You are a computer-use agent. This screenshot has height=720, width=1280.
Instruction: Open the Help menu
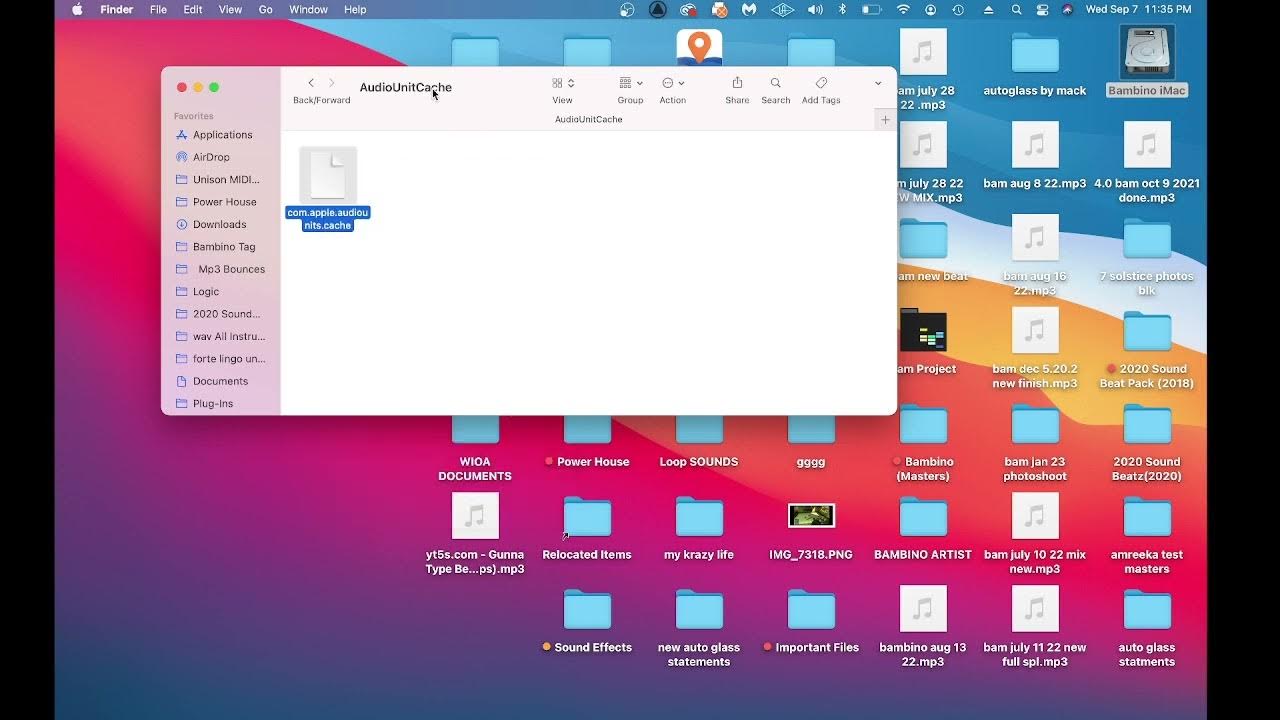click(x=355, y=9)
